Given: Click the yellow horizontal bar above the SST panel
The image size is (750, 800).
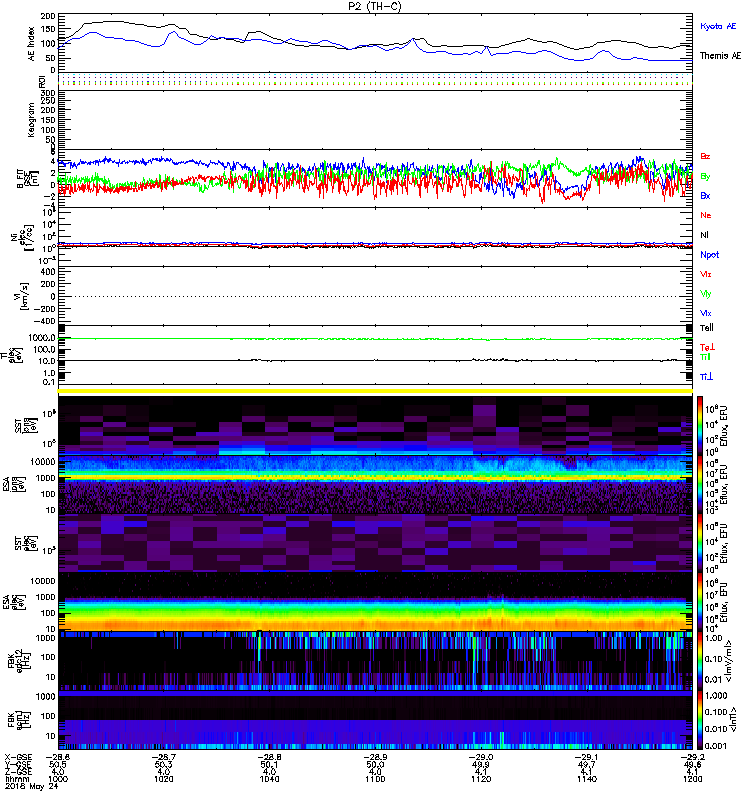Looking at the screenshot, I should pyautogui.click(x=376, y=391).
